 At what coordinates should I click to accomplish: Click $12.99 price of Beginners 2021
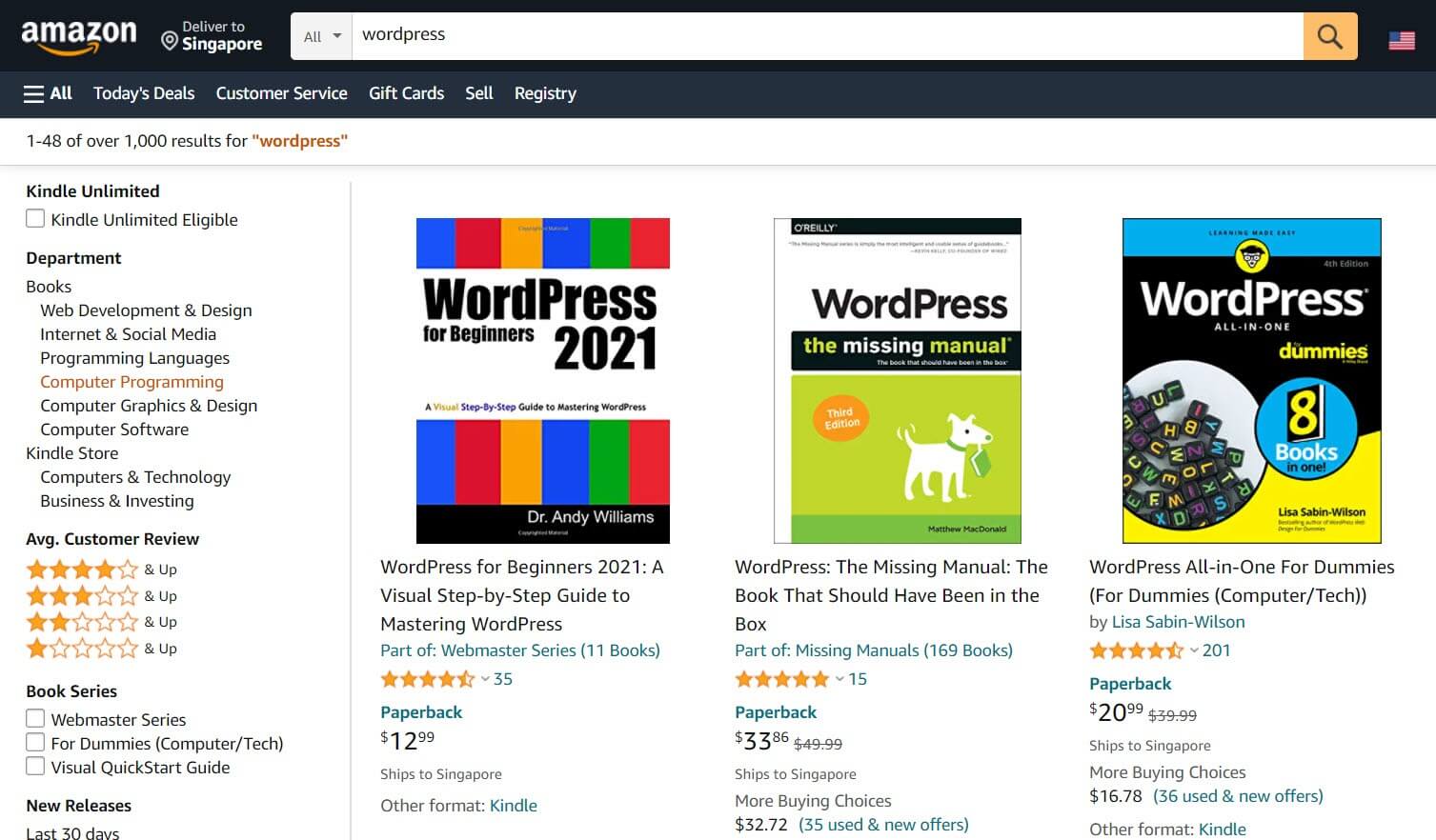[x=408, y=740]
